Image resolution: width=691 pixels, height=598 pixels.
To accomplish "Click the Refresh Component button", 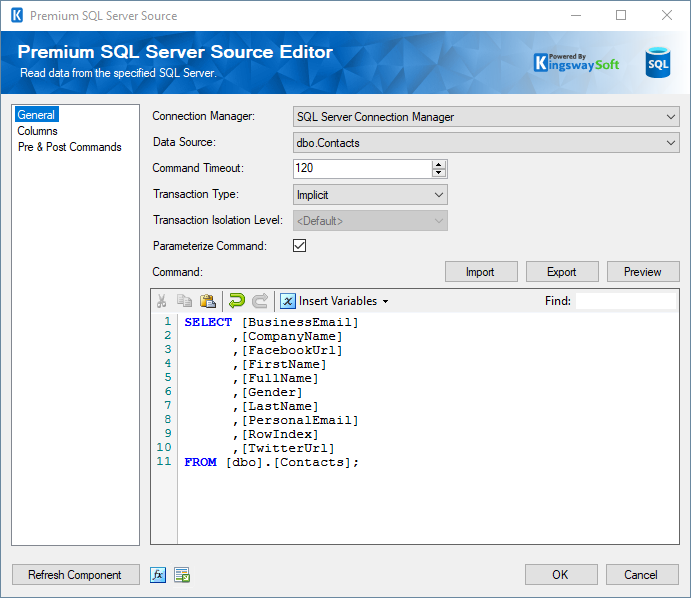I will (x=75, y=575).
